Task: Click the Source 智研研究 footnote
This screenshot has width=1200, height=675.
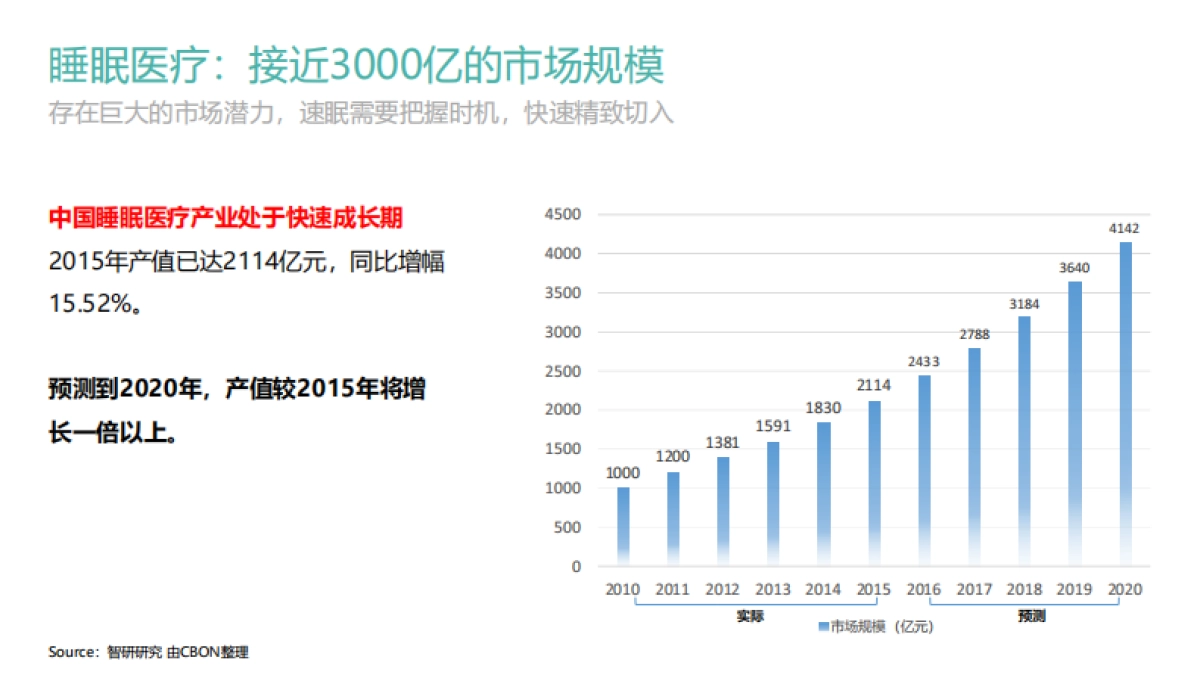Action: (148, 652)
